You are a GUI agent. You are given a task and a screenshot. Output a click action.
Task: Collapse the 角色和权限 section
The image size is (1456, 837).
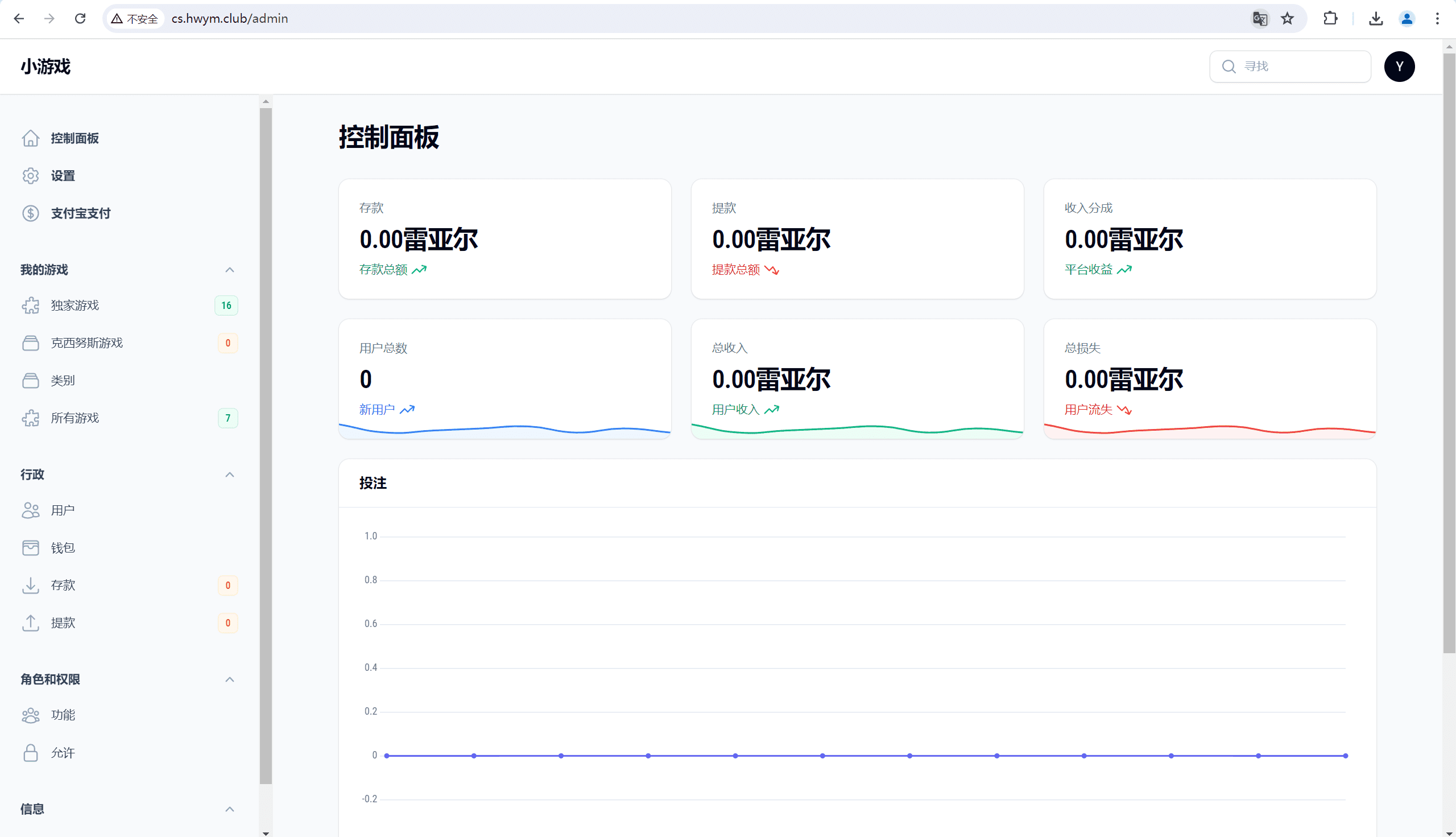pyautogui.click(x=229, y=679)
